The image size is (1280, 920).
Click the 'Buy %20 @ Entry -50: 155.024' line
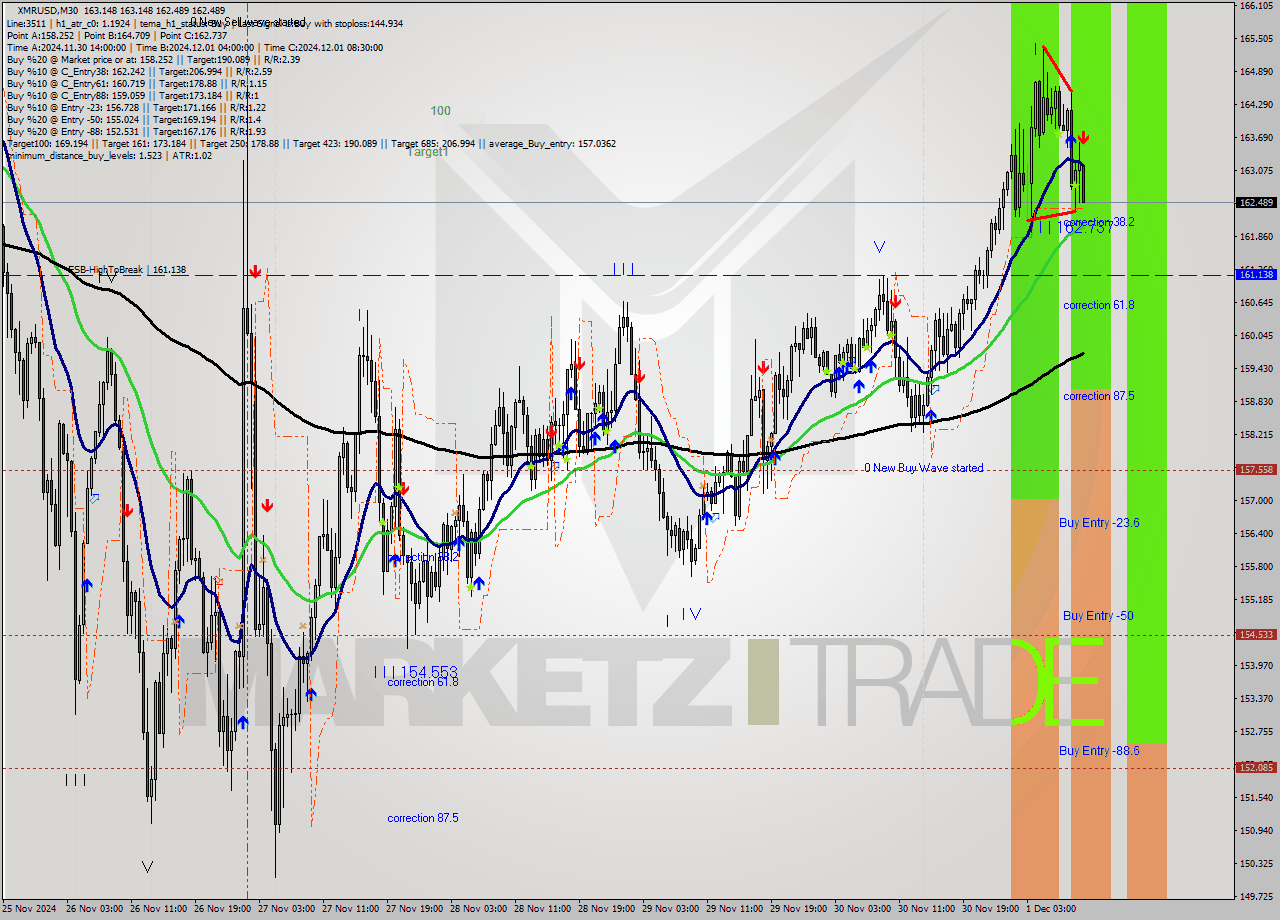coord(134,119)
